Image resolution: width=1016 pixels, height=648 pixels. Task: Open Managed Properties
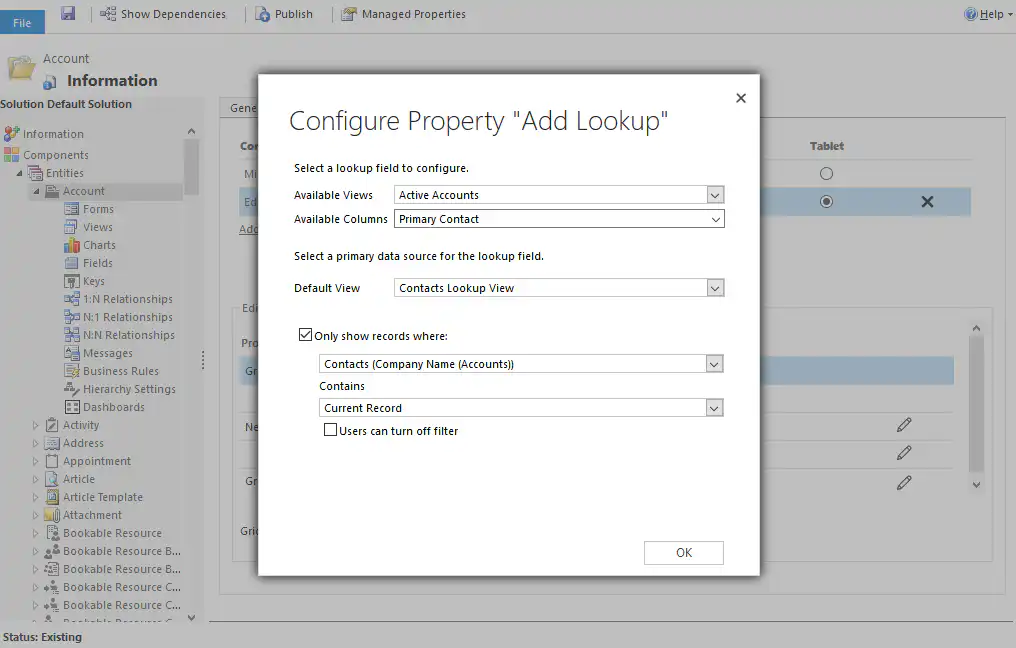coord(404,14)
